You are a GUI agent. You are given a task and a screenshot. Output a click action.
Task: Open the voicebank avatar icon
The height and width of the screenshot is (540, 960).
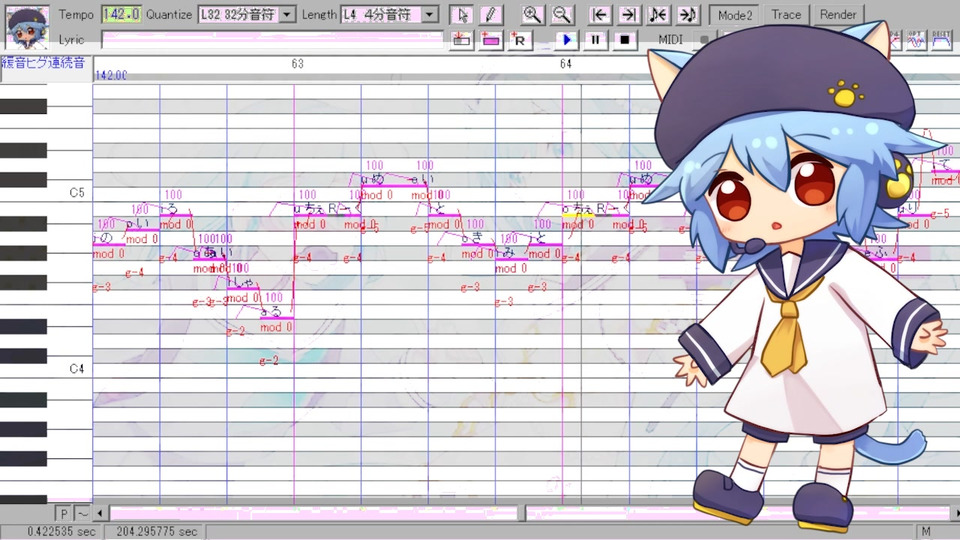[28, 27]
